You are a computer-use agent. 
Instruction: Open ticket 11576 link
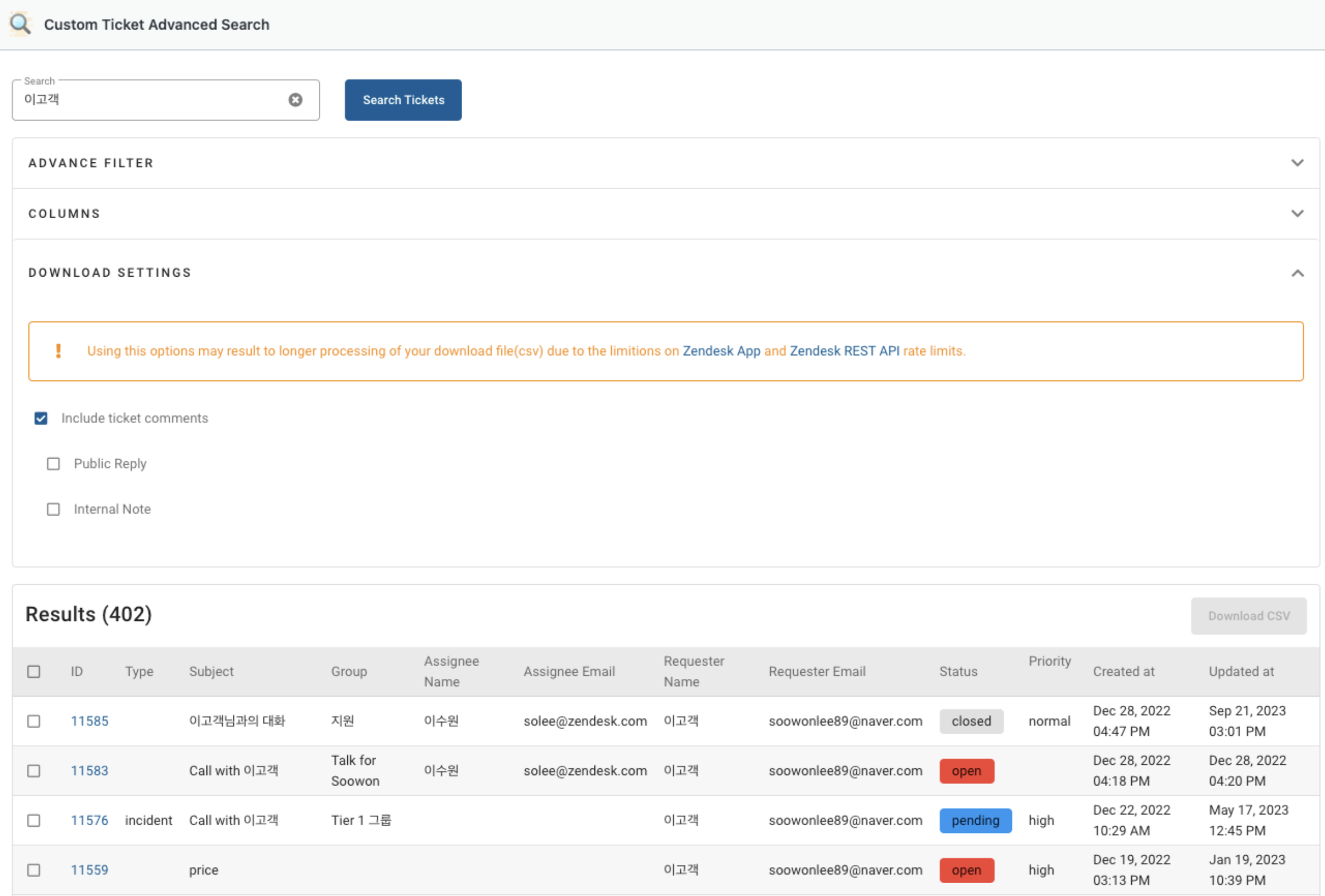pyautogui.click(x=89, y=820)
